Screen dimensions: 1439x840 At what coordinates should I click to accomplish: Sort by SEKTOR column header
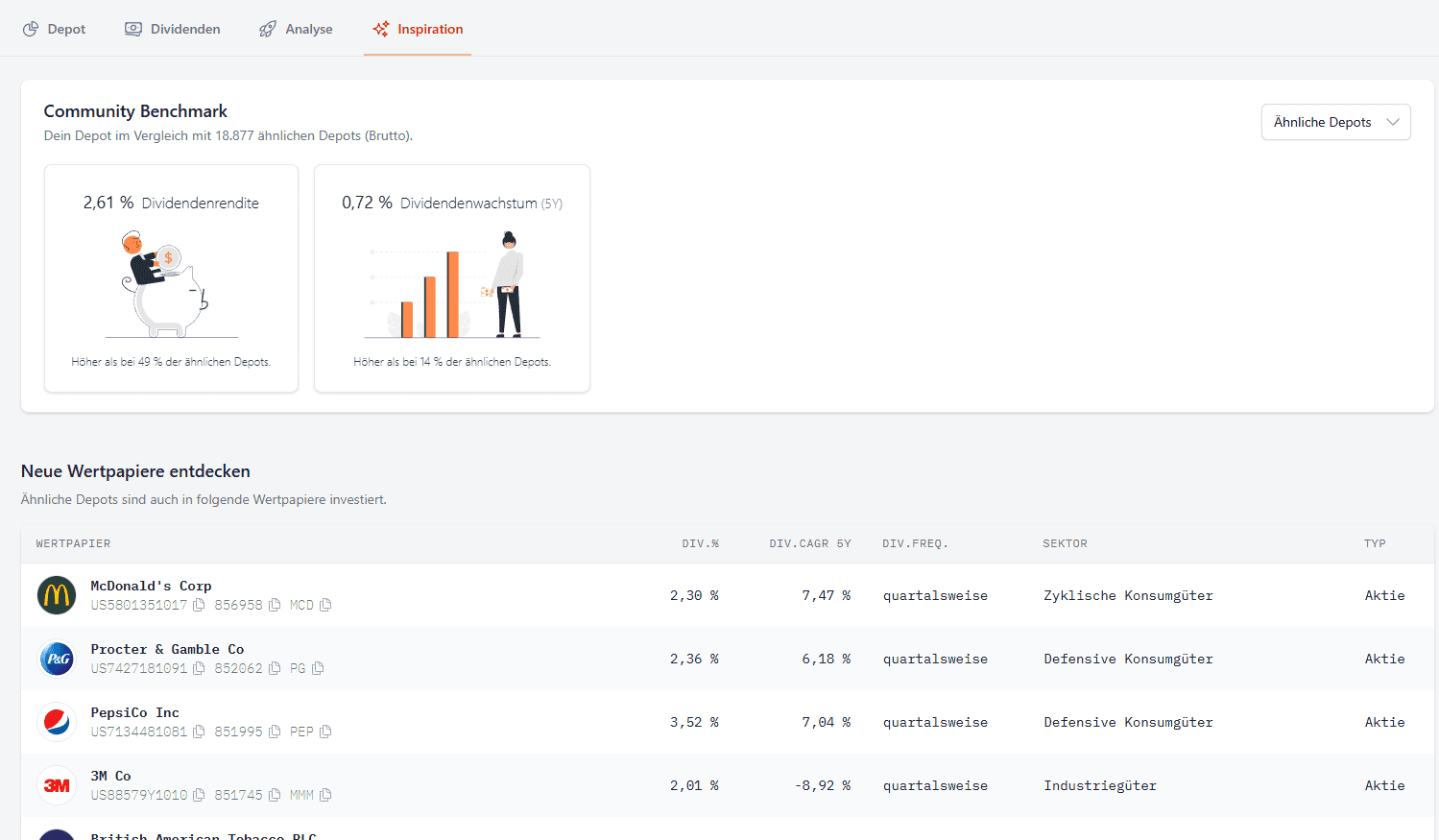point(1066,543)
